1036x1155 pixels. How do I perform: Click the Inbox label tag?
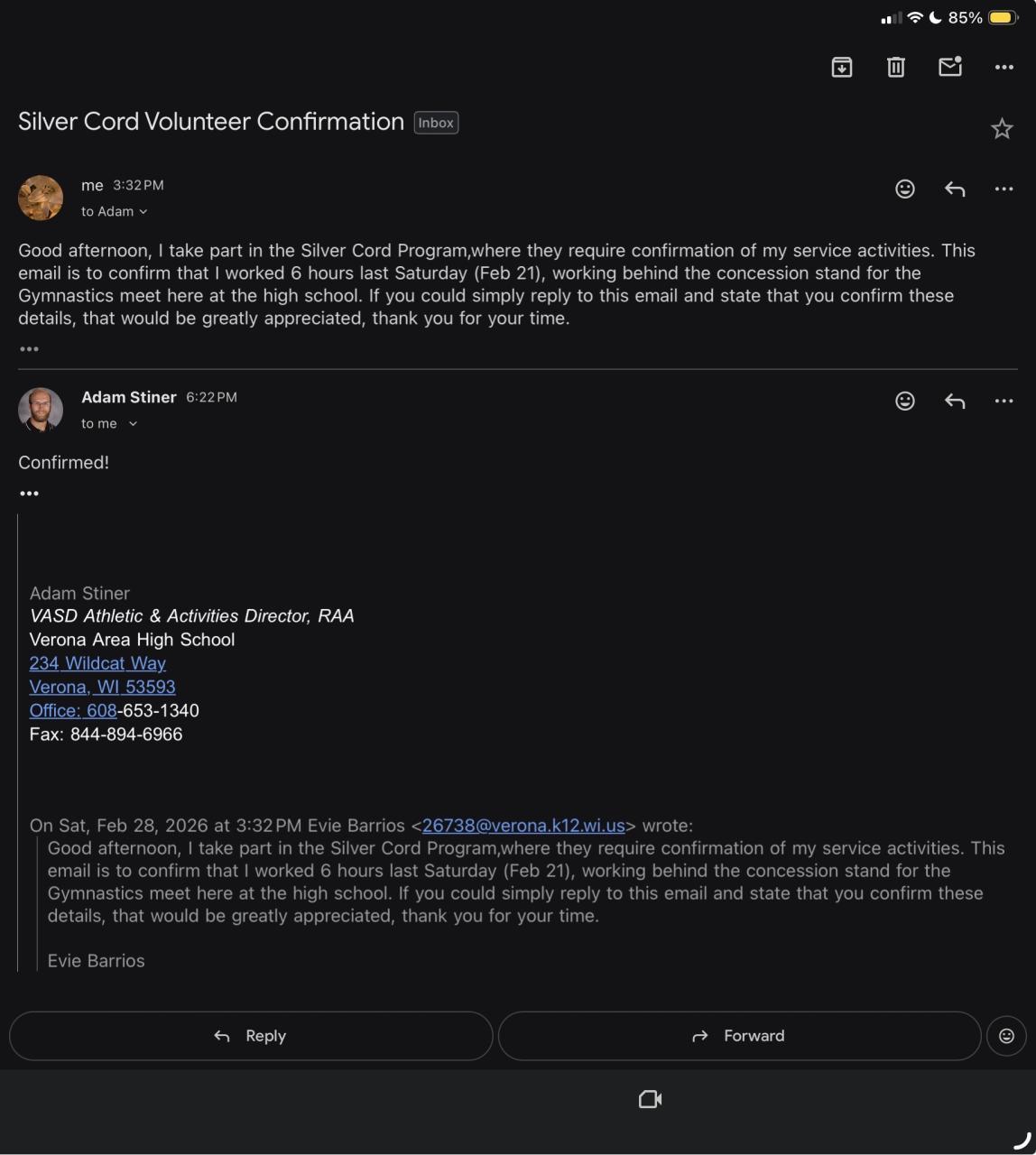[x=436, y=123]
